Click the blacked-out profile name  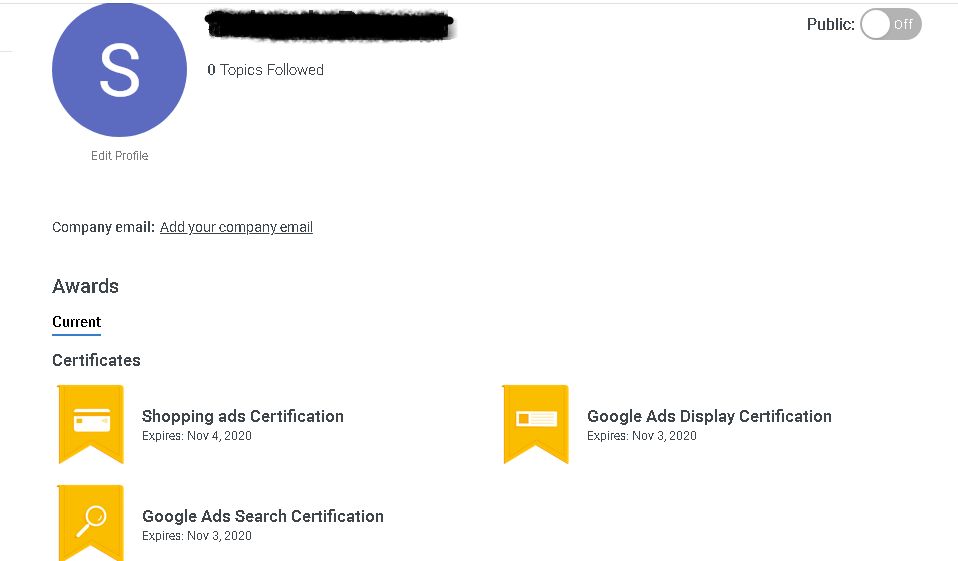point(330,27)
